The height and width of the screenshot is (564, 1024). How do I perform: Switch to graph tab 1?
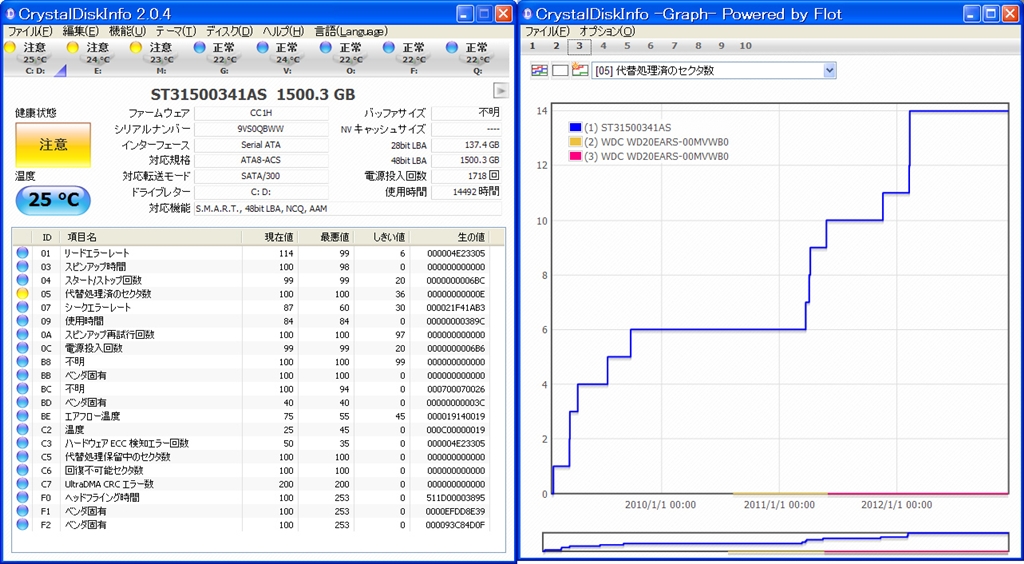[x=532, y=46]
